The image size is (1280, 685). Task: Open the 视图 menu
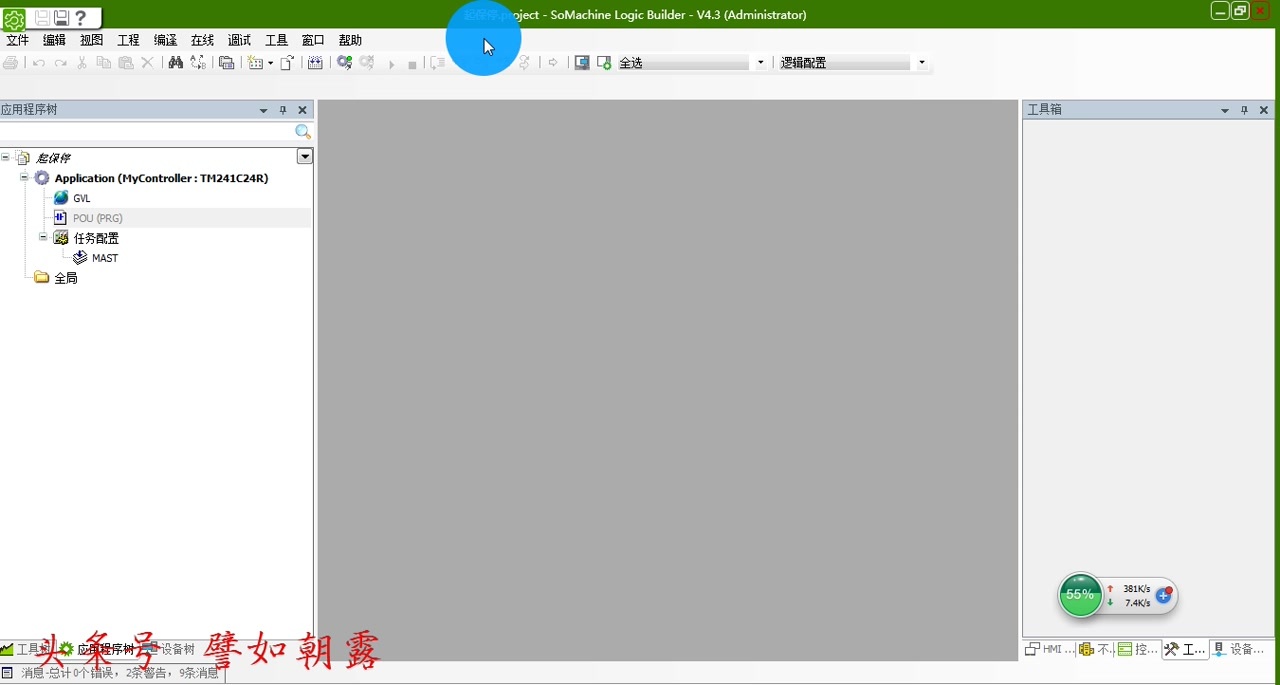click(92, 40)
